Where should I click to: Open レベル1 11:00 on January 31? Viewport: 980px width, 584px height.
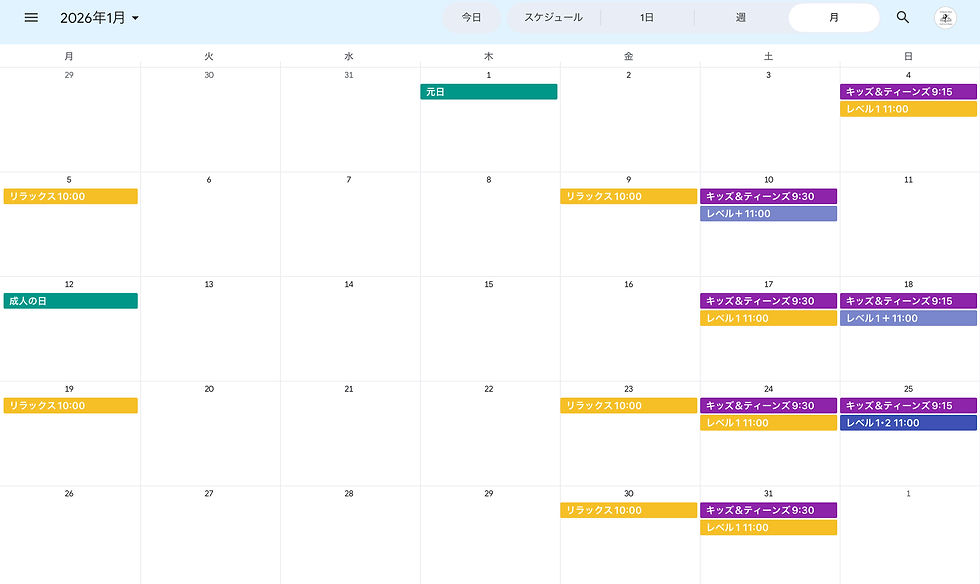click(x=768, y=527)
